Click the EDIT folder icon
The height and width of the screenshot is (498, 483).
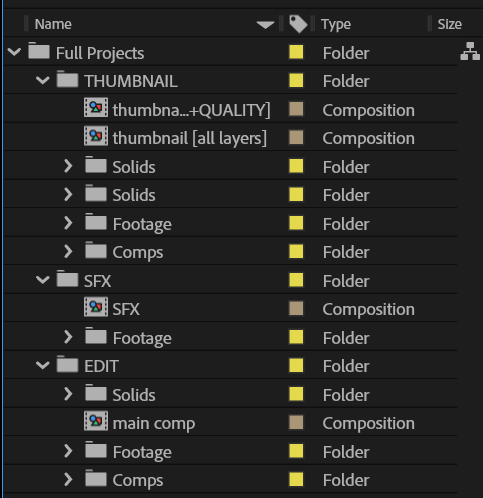[x=67, y=364]
